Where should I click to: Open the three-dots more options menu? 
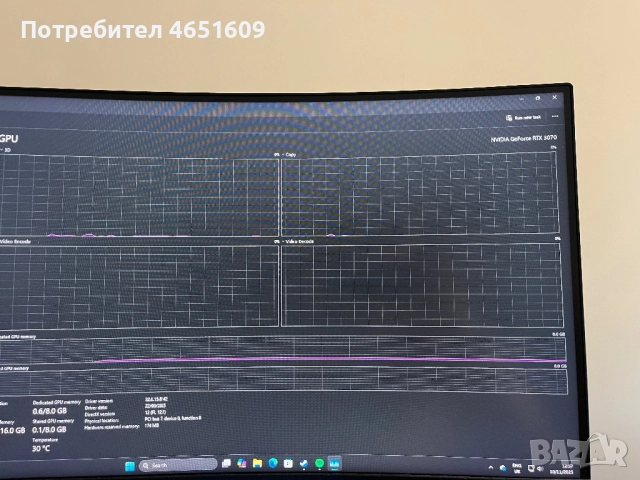point(555,116)
